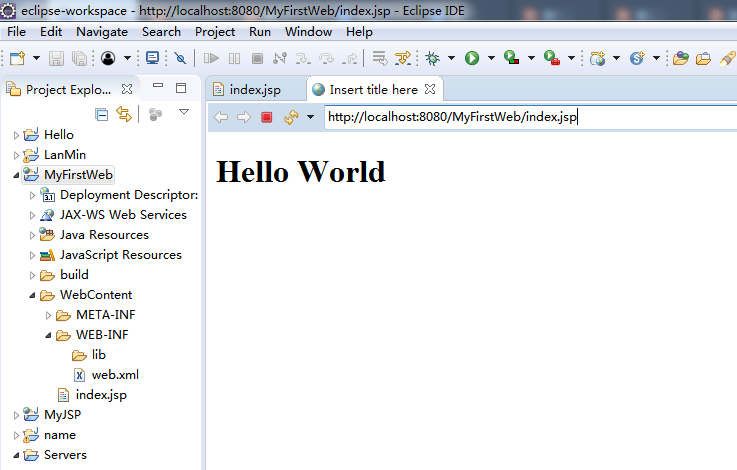Viewport: 737px width, 470px height.
Task: Click the monitor console toolbar icon
Action: [152, 58]
